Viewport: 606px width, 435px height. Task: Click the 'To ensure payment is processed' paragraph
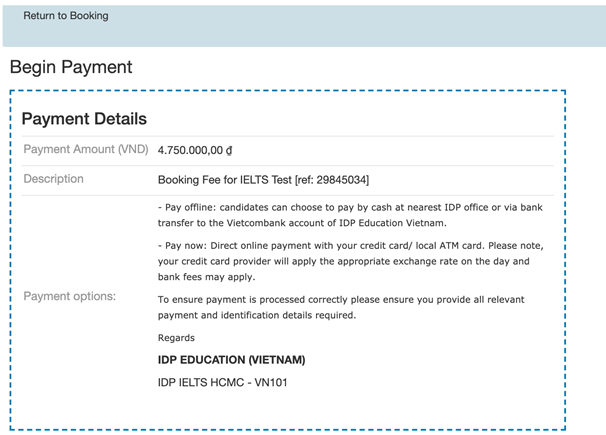pyautogui.click(x=341, y=307)
